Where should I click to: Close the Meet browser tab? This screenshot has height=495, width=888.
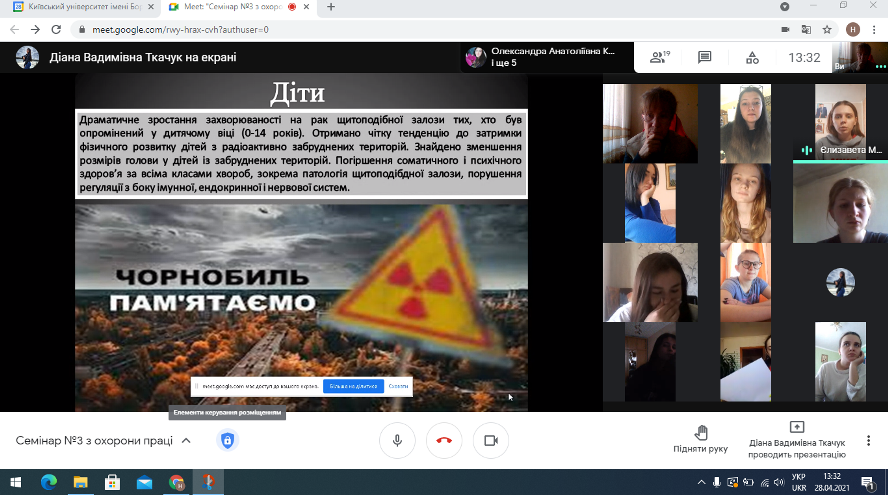306,7
